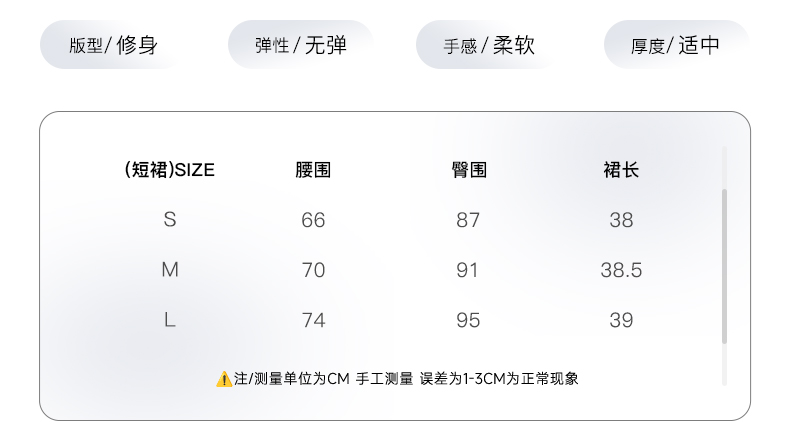Screen dimensions: 790x448
Task: Click hip value 87 for size S
Action: pyautogui.click(x=468, y=220)
